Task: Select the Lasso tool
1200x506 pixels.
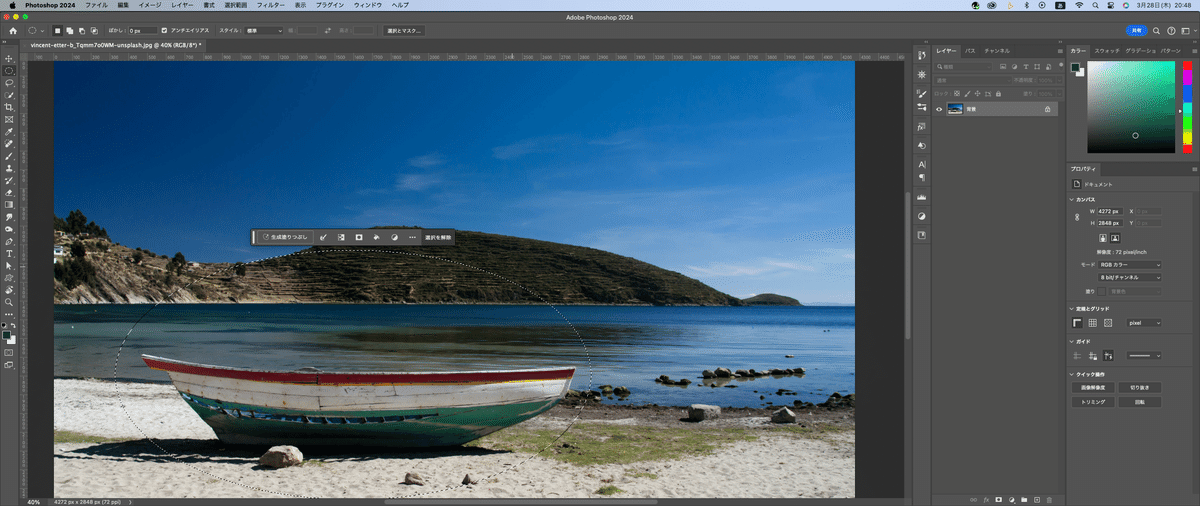Action: click(9, 83)
